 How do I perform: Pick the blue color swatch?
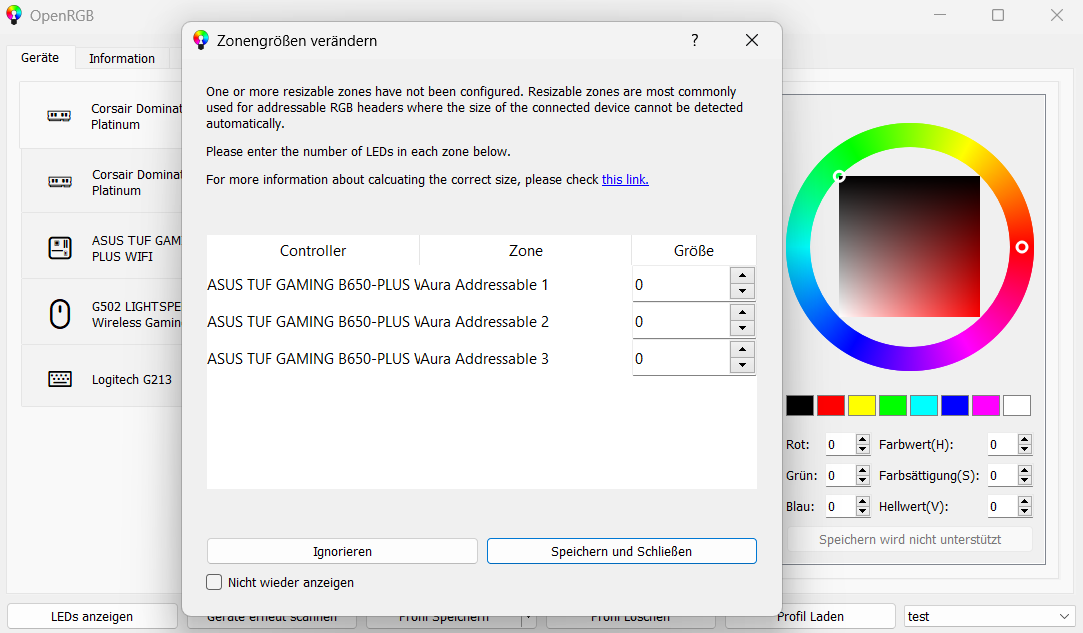955,406
